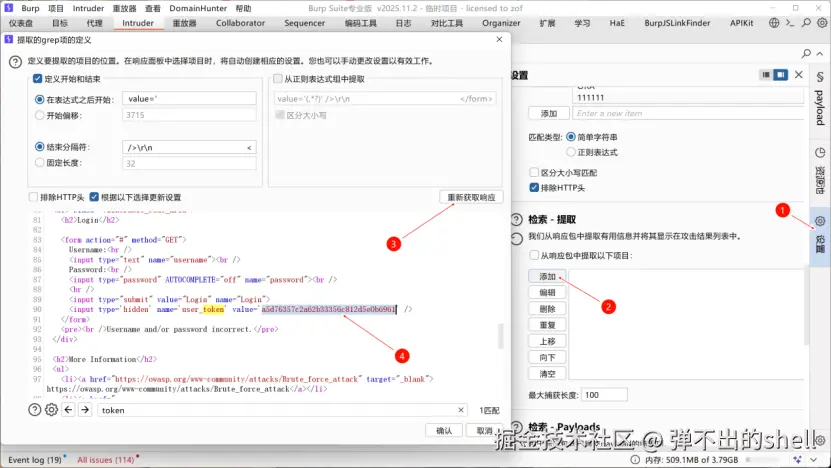Switch to the Collaborator tab
Viewport: 831px width, 468px height.
point(240,23)
